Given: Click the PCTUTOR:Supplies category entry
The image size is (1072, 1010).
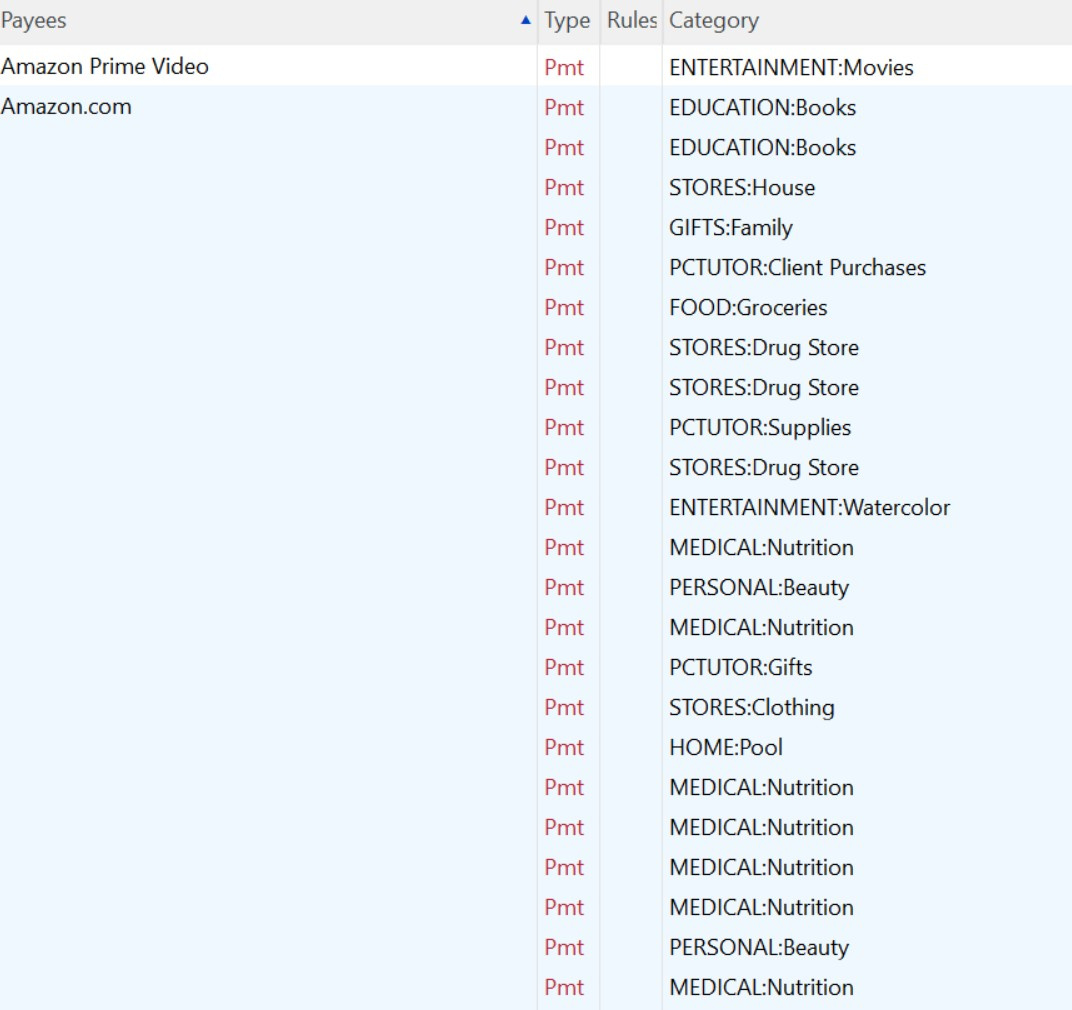Looking at the screenshot, I should [758, 427].
